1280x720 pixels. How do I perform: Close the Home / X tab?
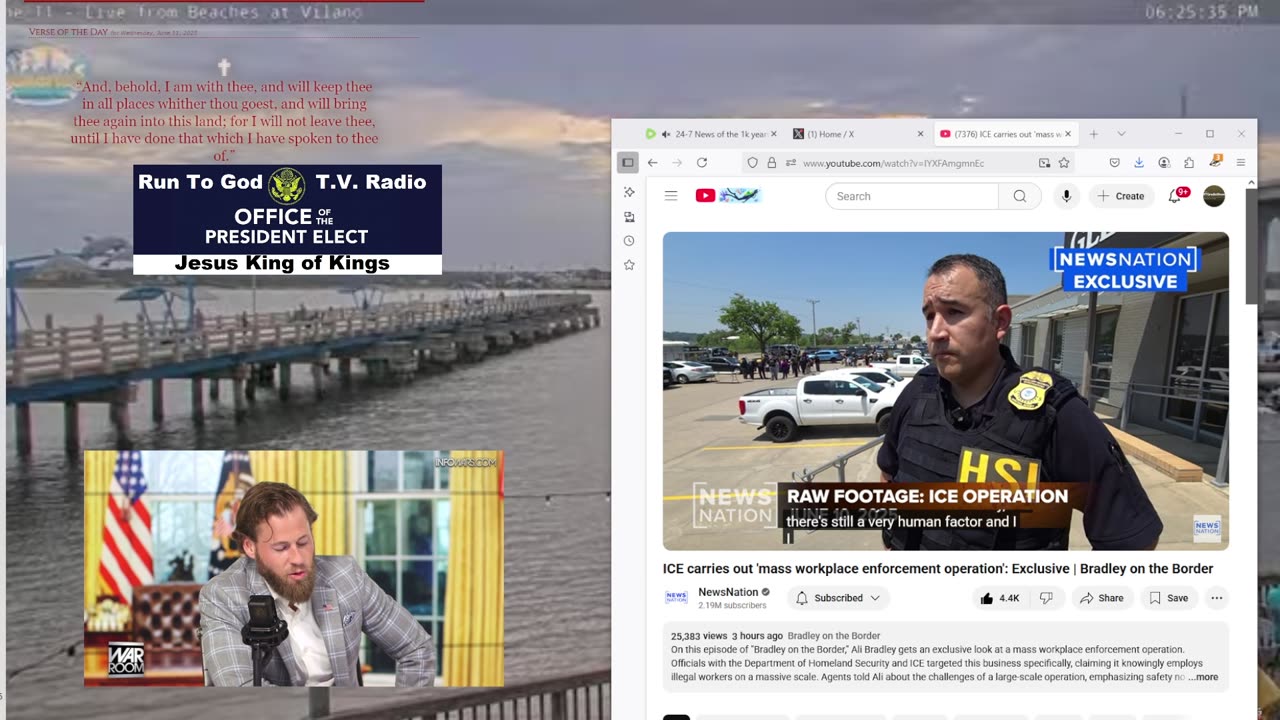(x=920, y=134)
